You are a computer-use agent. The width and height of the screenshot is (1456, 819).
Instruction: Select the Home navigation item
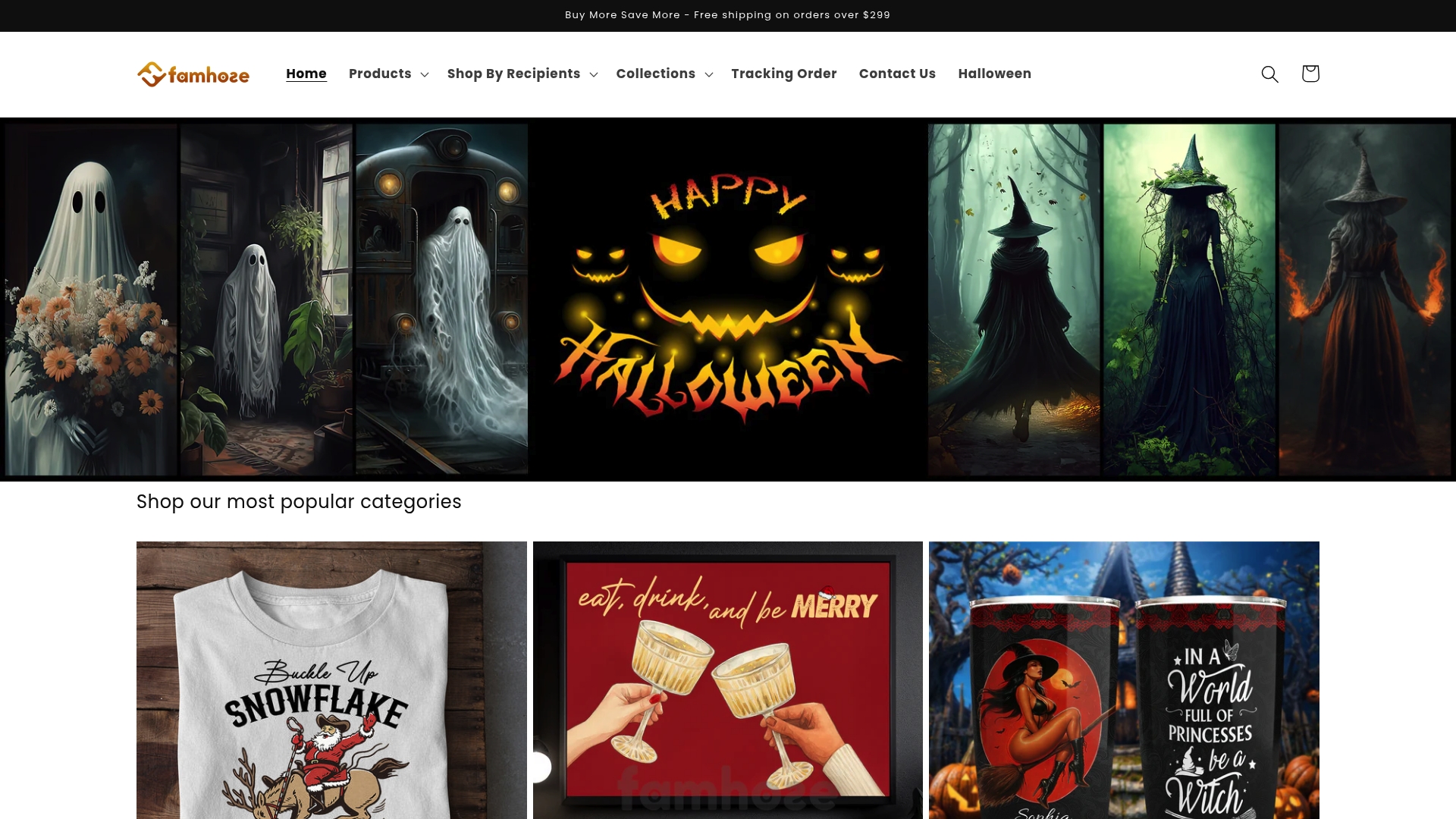[306, 74]
